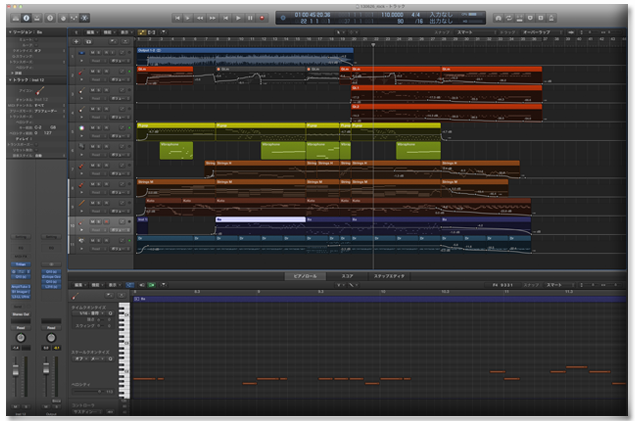635x421 pixels.
Task: Click the Setting button on left channel strip
Action: pyautogui.click(x=21, y=237)
